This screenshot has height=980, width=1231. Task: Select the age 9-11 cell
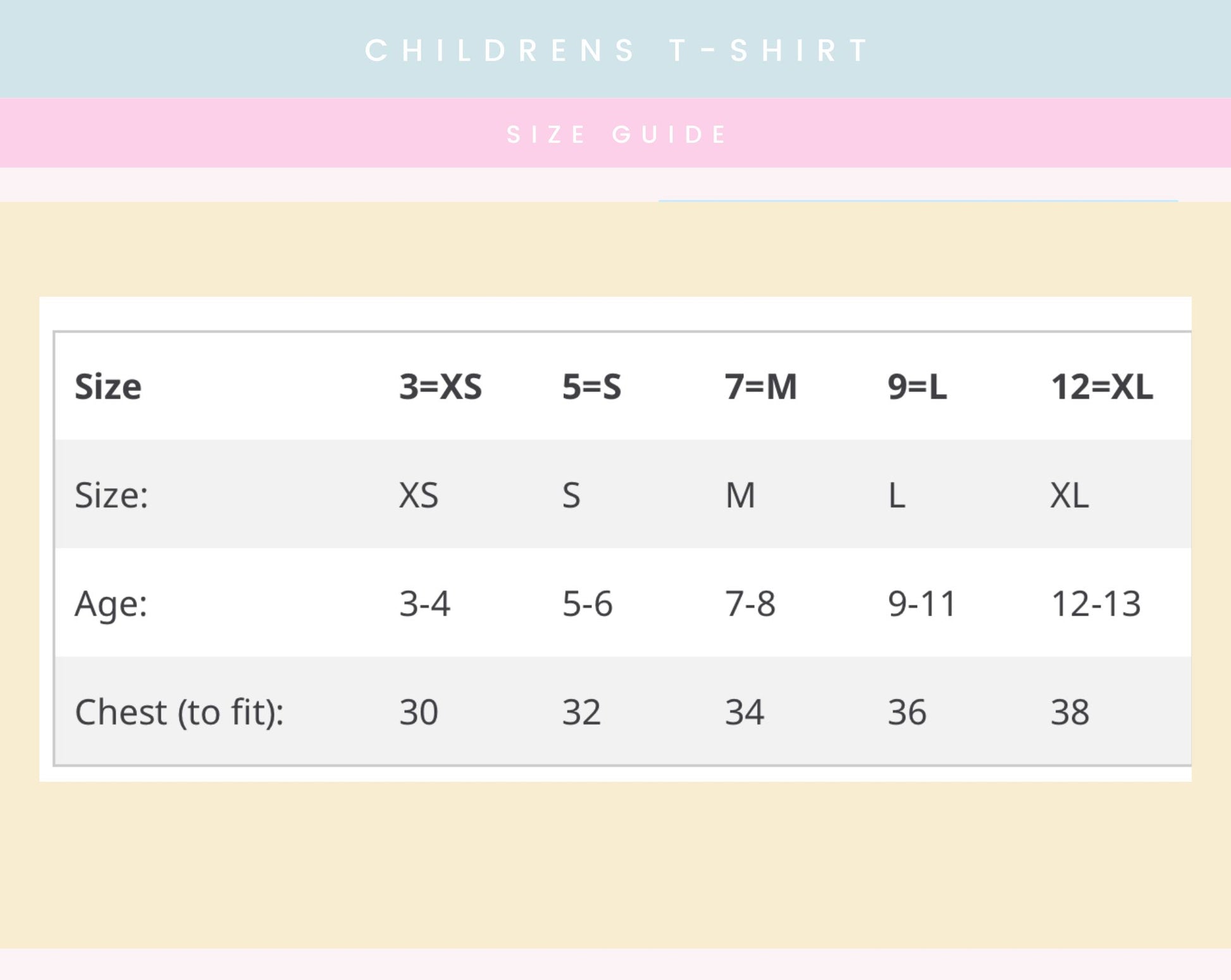coord(922,604)
